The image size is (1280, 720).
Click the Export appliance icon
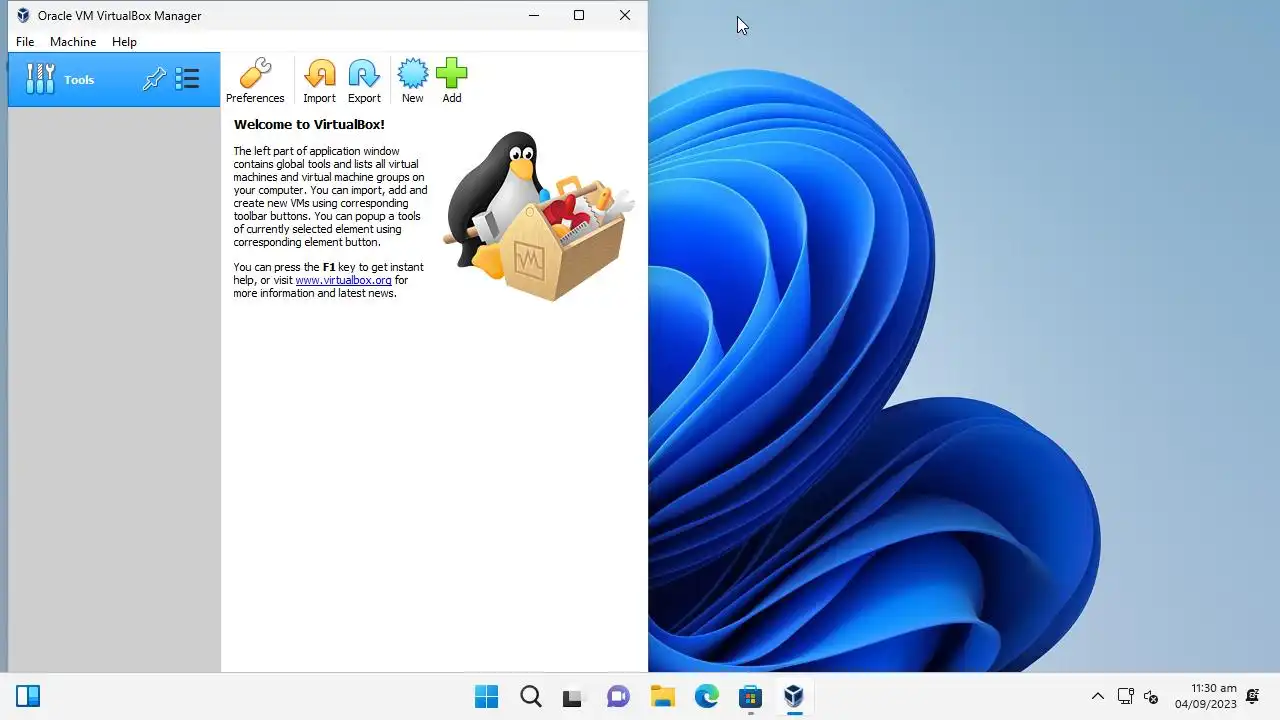click(x=364, y=80)
